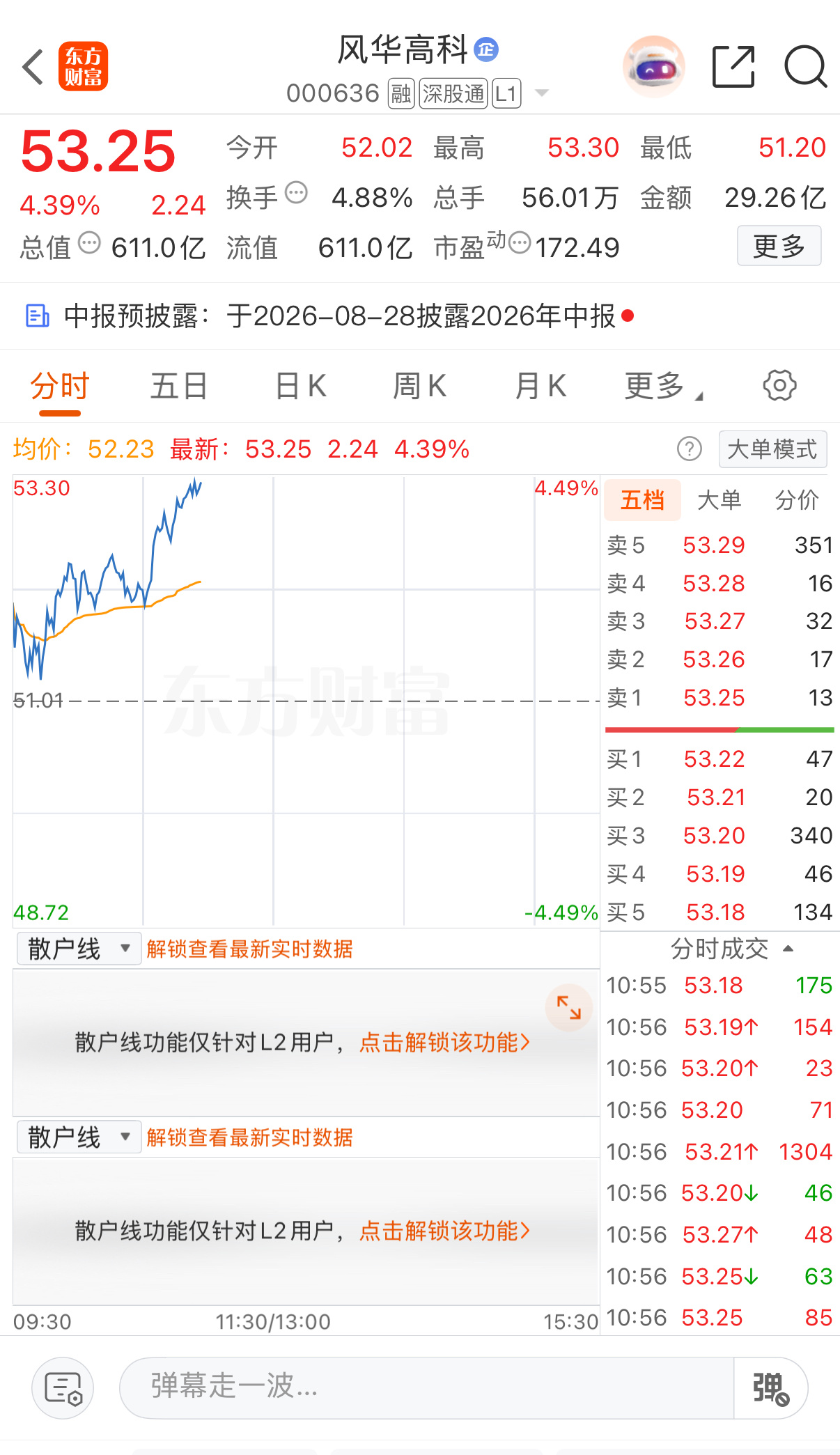Screen dimensions: 840x1455
Task: Tap upper 点击解锁该功能 link
Action: pos(444,1043)
